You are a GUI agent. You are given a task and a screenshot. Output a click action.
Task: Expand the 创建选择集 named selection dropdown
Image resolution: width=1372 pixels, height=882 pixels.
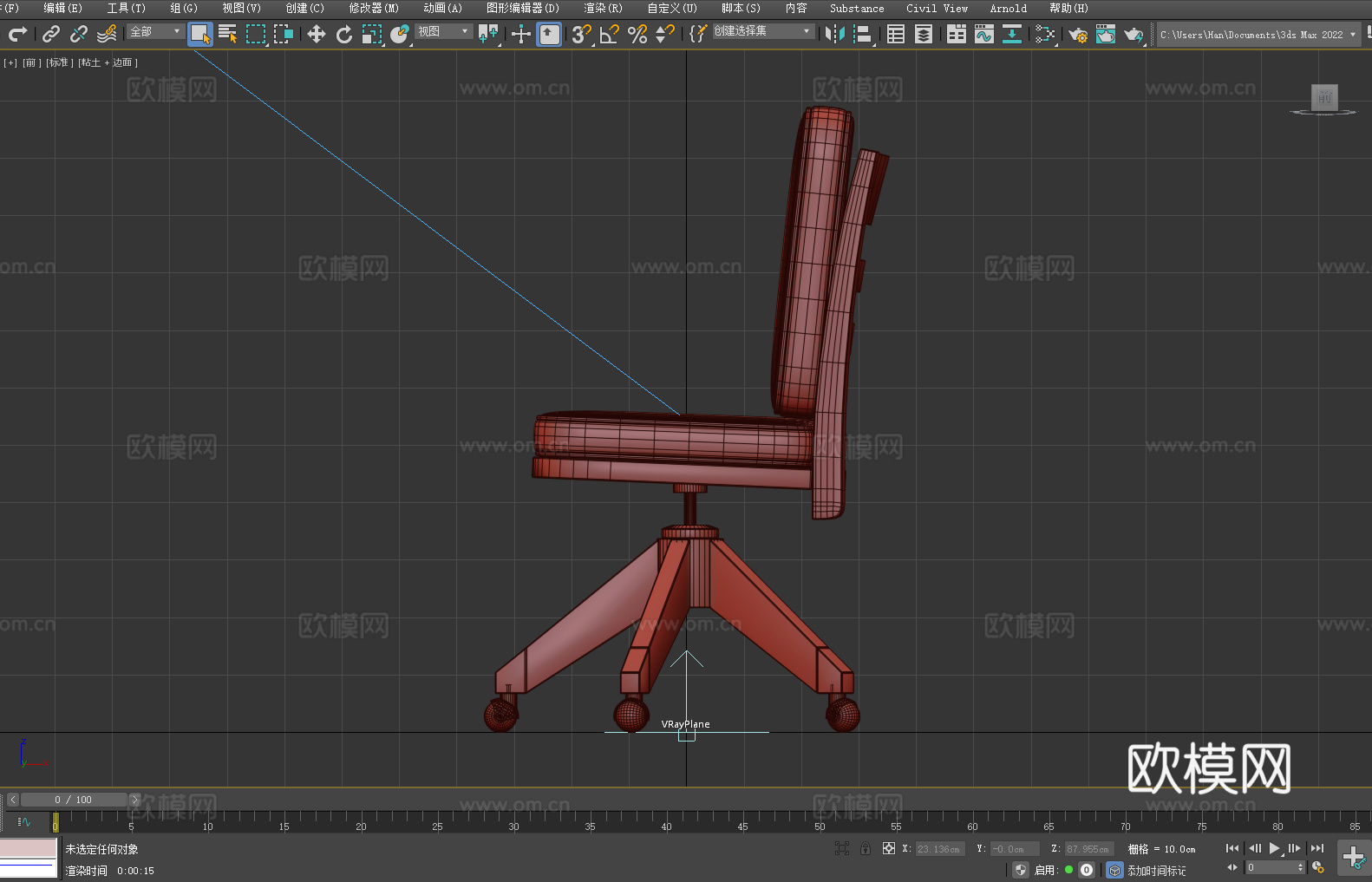click(763, 31)
